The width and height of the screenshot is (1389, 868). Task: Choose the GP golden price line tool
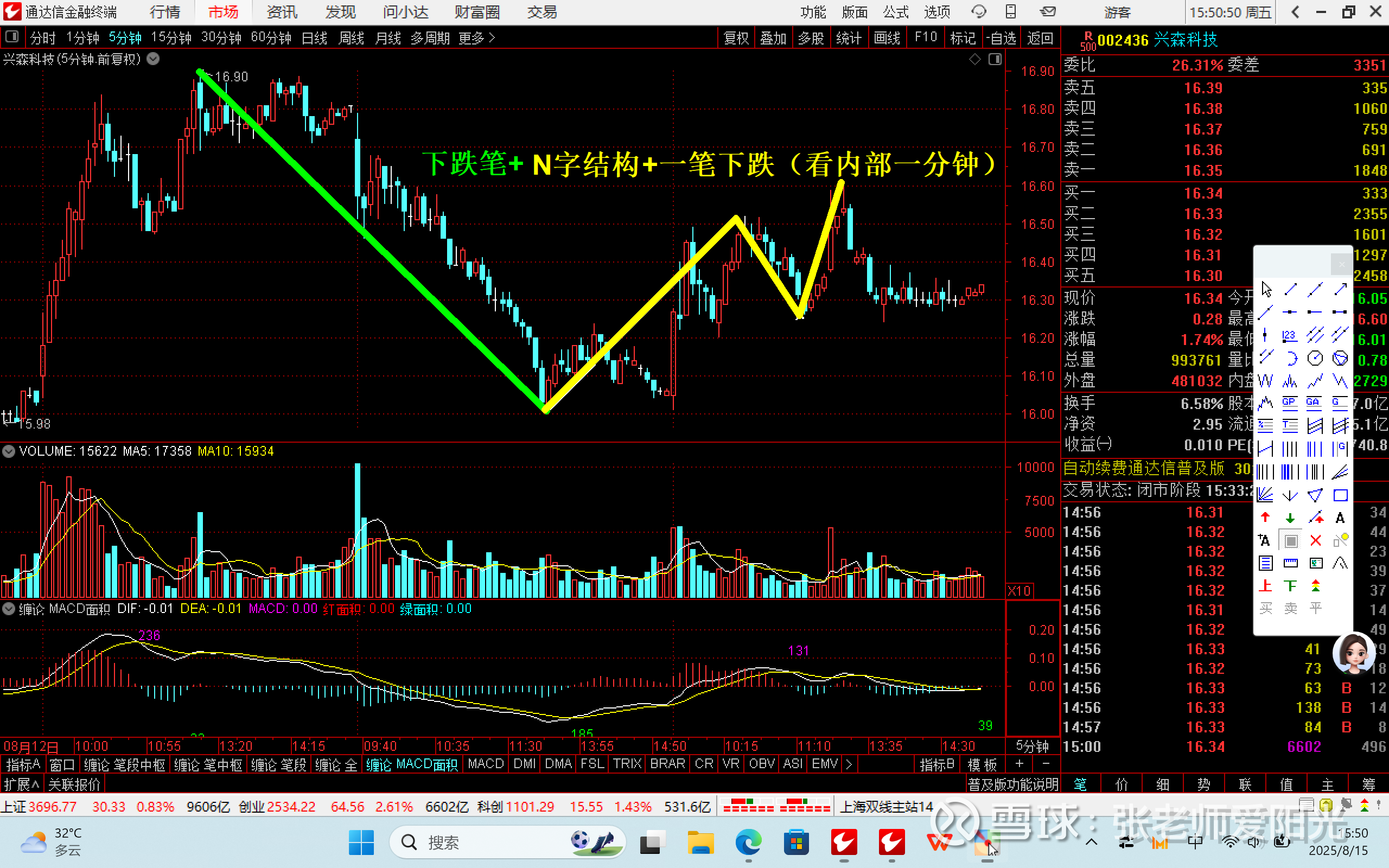point(1290,403)
